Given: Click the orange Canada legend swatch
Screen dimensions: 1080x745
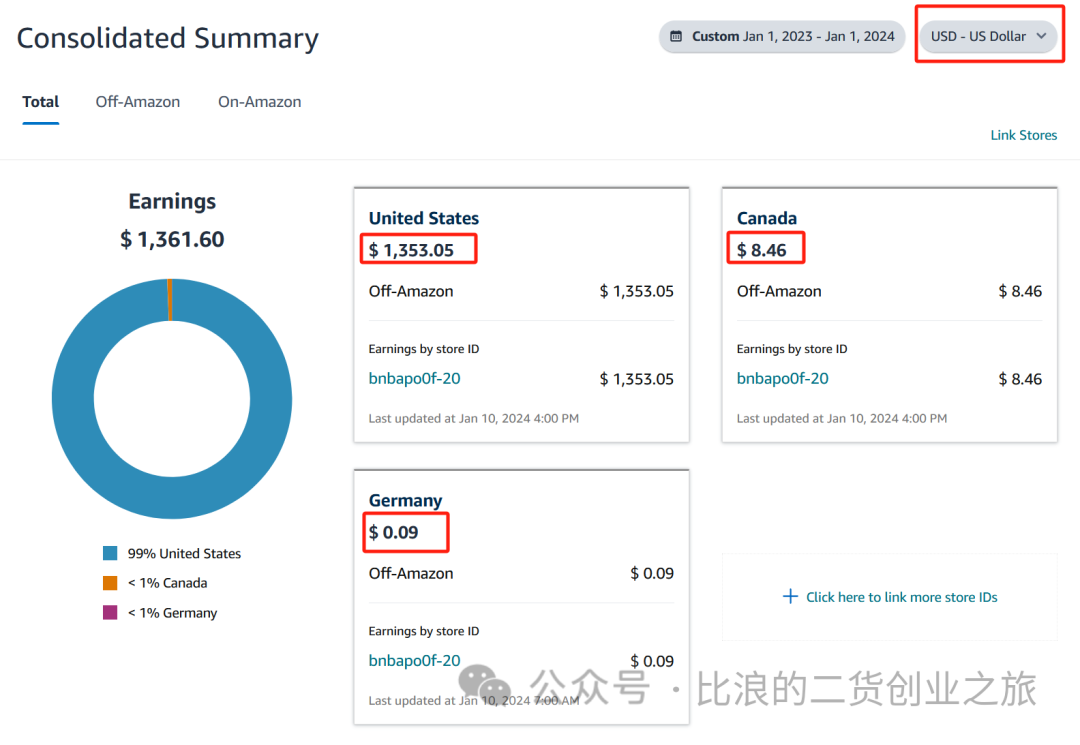Looking at the screenshot, I should pyautogui.click(x=110, y=583).
